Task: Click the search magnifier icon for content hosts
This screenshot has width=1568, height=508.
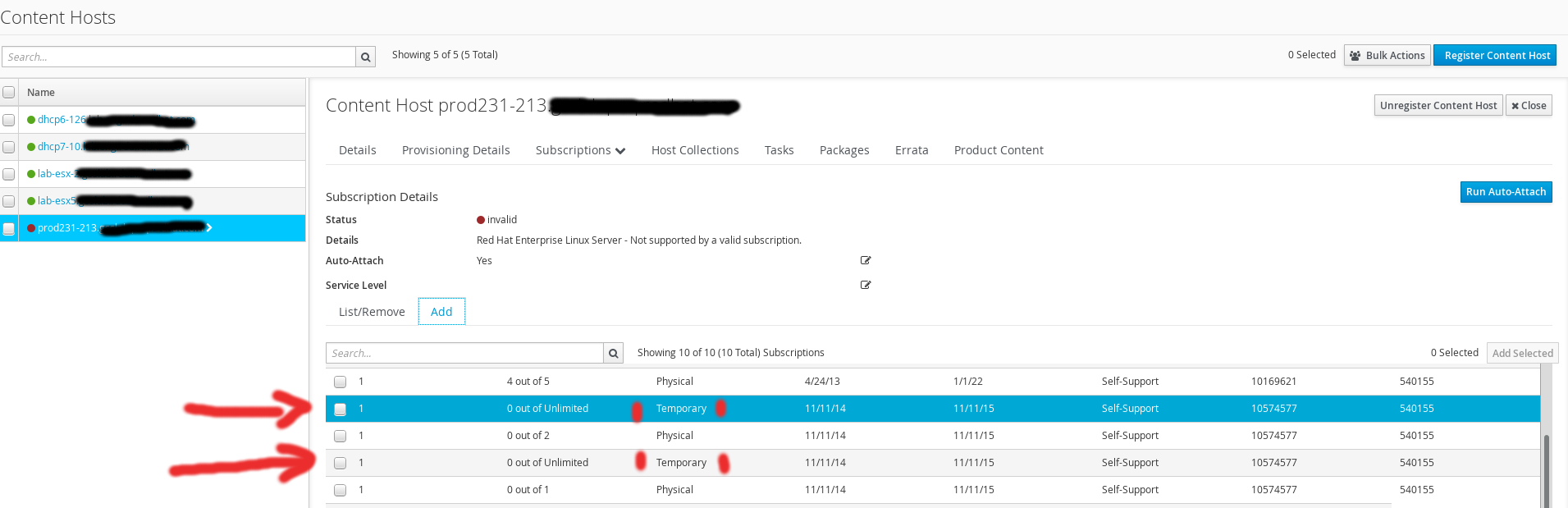Action: pyautogui.click(x=366, y=57)
